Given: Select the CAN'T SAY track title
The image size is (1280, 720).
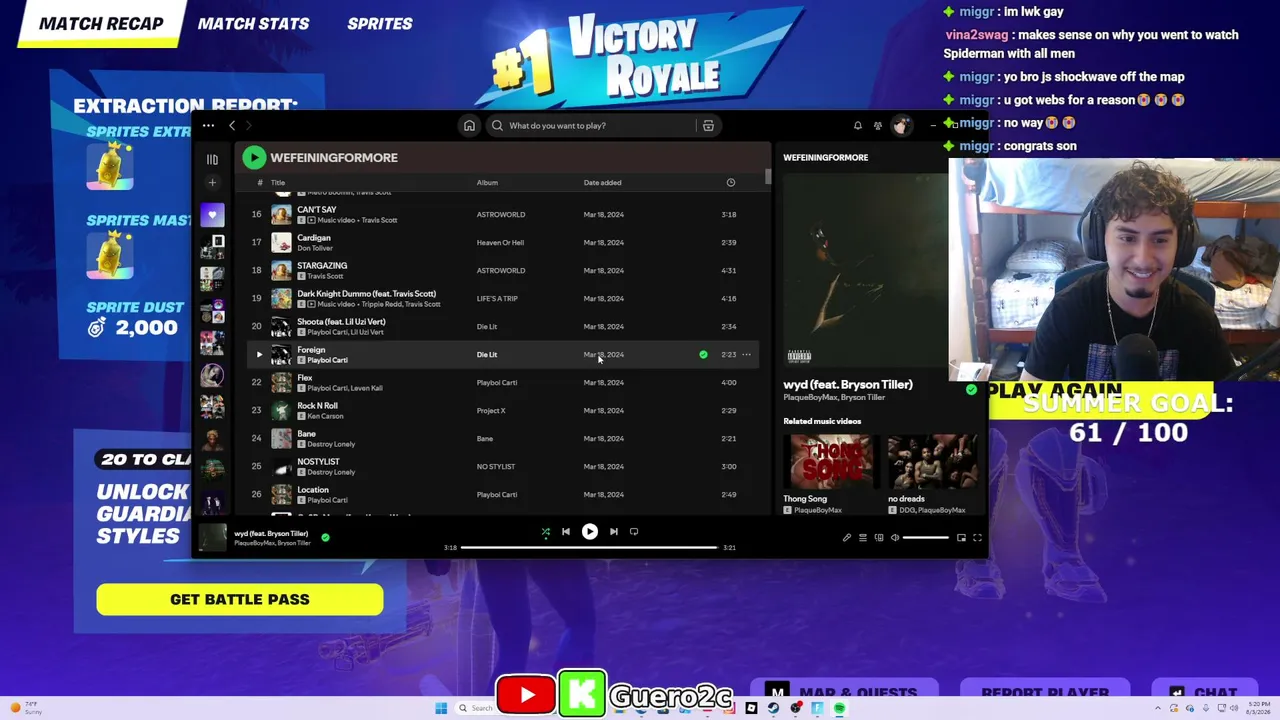Looking at the screenshot, I should [x=317, y=210].
